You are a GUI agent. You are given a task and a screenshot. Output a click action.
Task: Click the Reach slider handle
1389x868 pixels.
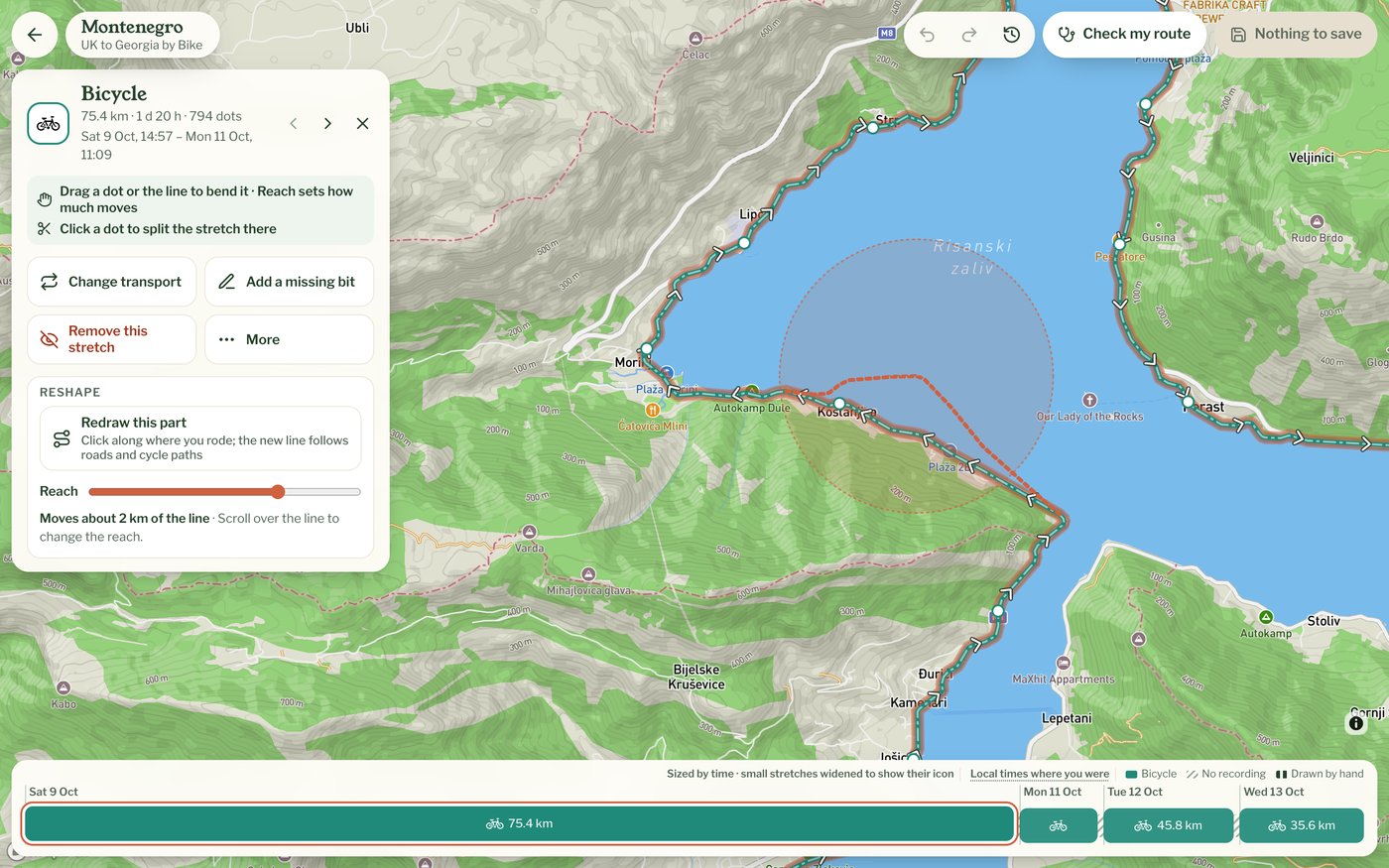click(x=278, y=492)
